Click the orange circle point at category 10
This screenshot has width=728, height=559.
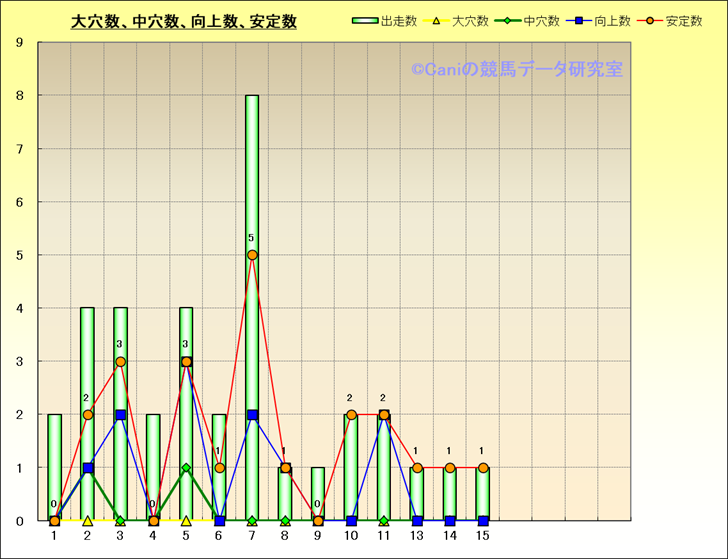(351, 415)
